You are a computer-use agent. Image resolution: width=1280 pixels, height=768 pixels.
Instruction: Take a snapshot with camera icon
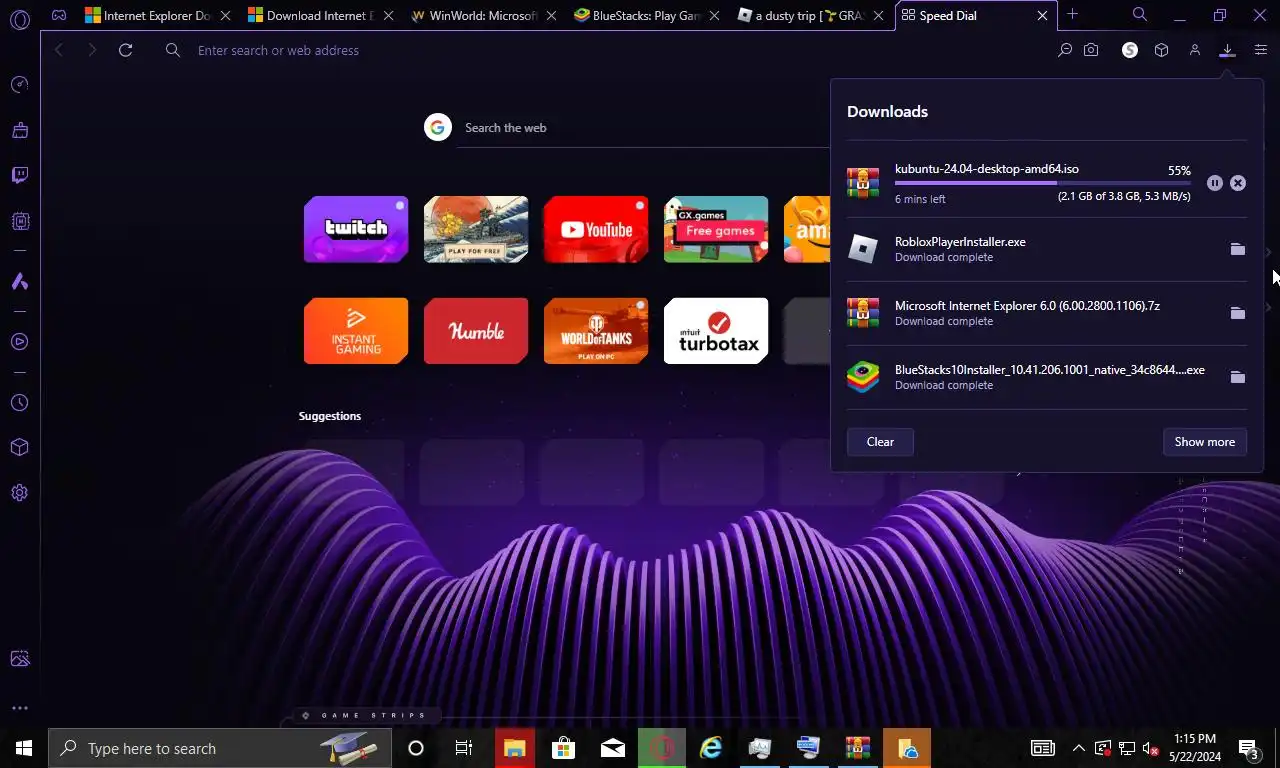(x=1091, y=50)
